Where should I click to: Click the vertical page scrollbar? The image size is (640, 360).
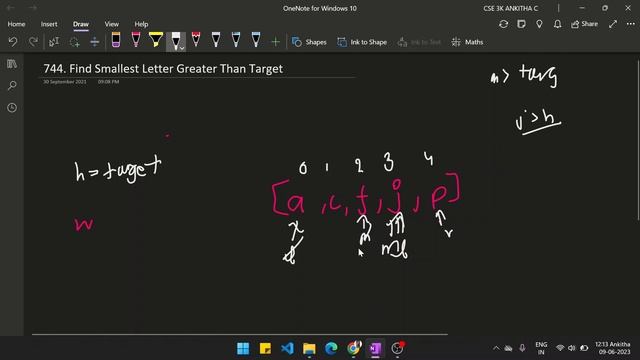(638, 141)
